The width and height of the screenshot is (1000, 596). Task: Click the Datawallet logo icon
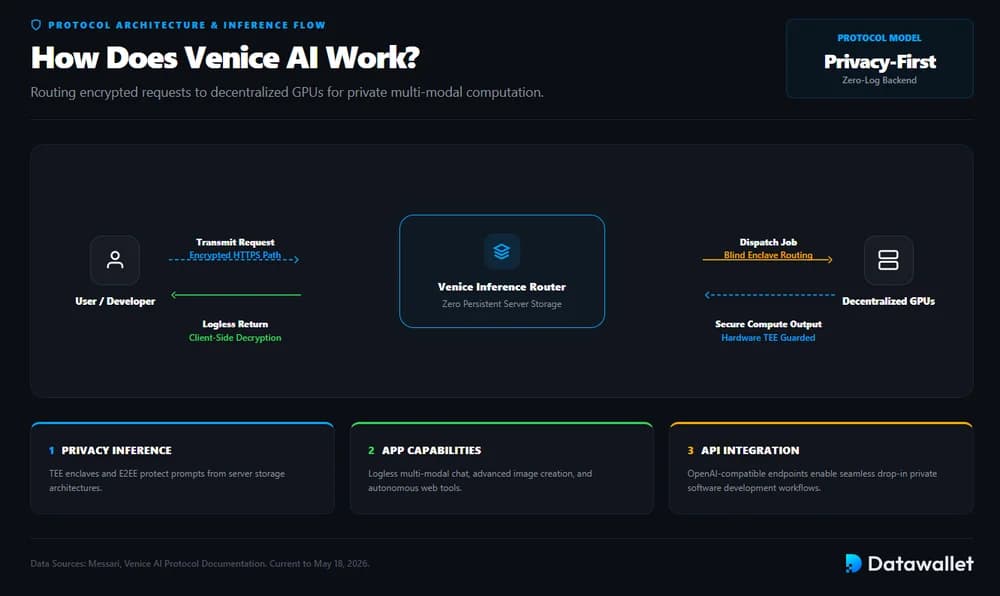point(853,563)
